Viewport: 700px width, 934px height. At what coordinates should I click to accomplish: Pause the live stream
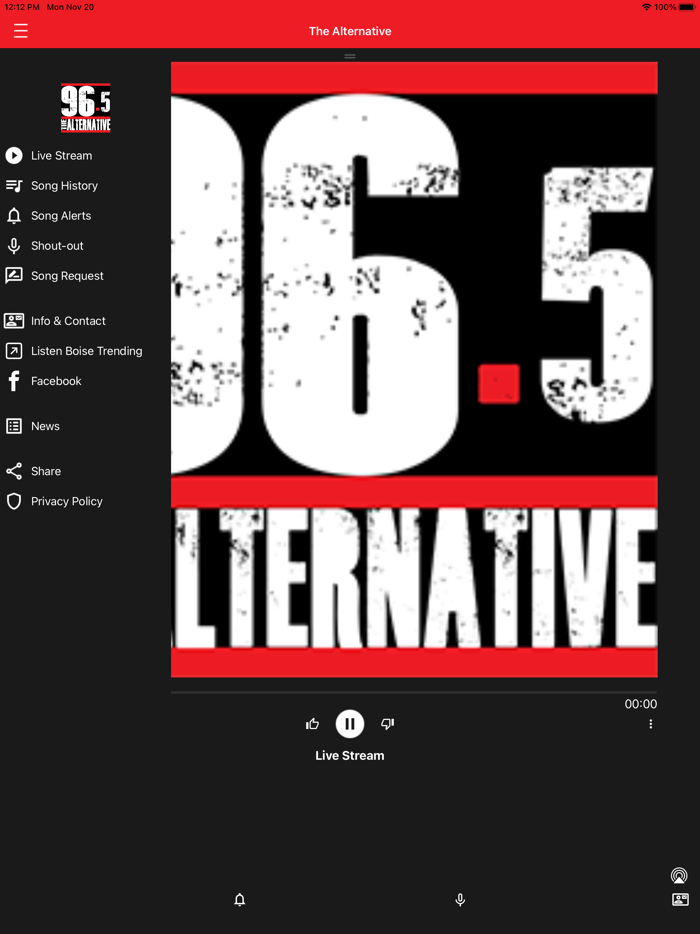tap(350, 724)
